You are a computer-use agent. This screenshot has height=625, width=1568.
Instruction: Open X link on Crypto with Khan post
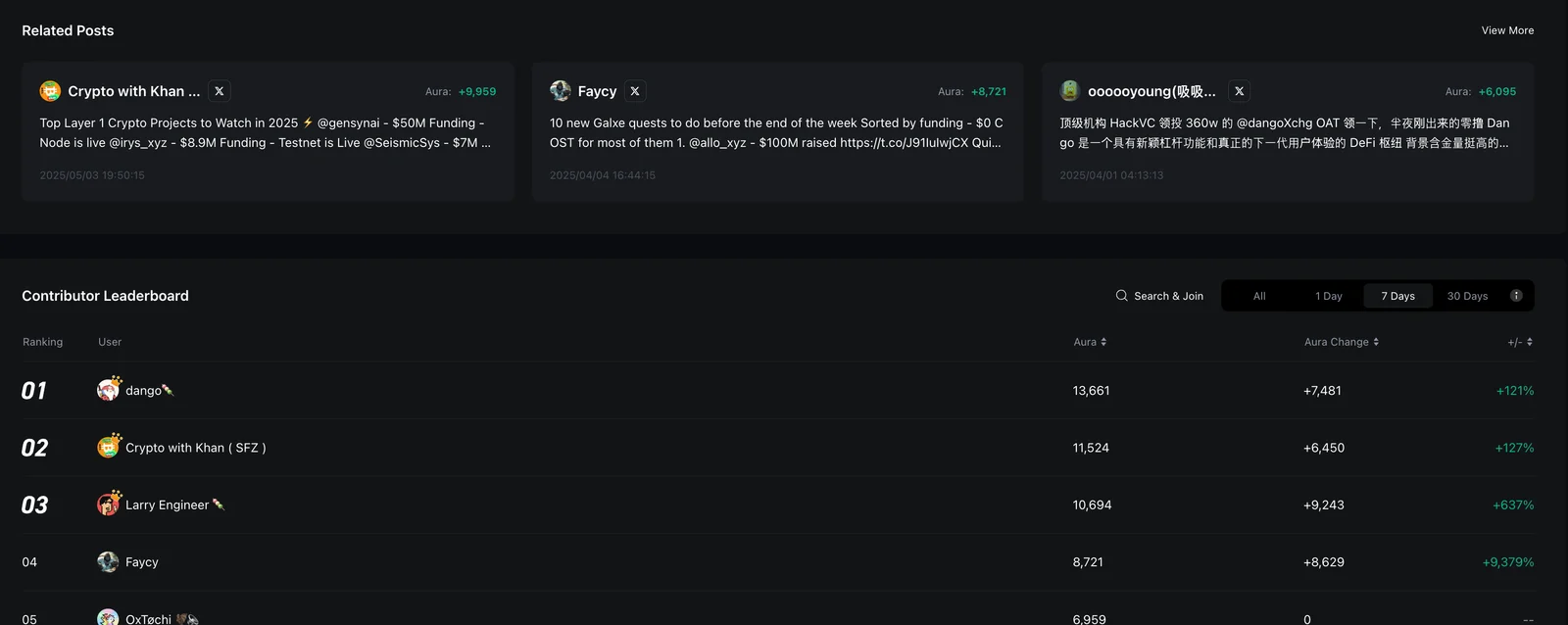220,91
